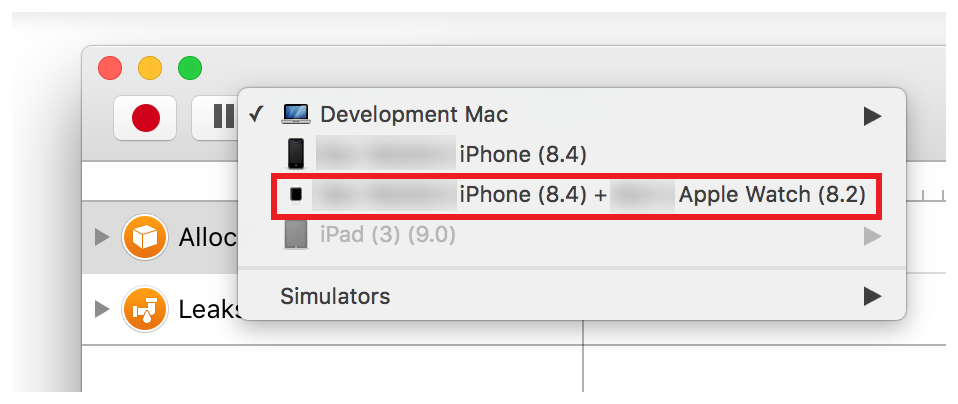The width and height of the screenshot is (958, 404).
Task: Click the orange Leaks instrument icon
Action: pos(144,309)
